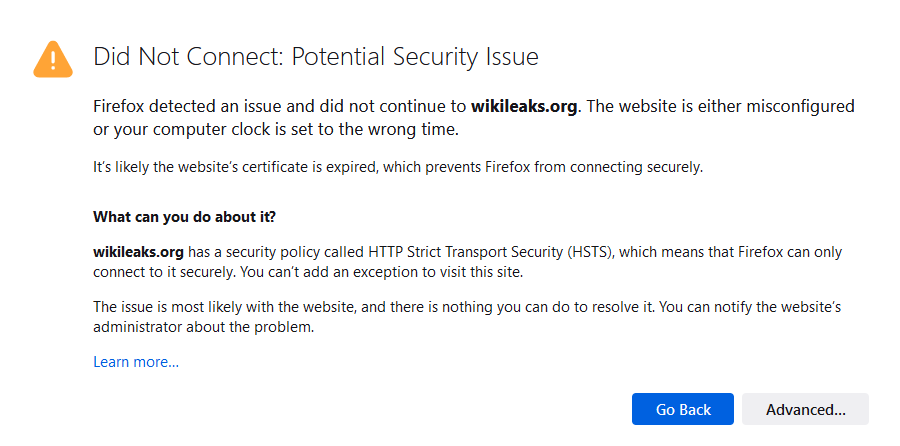Open the Advanced… options button
Screen dimensions: 900x446
tap(805, 409)
